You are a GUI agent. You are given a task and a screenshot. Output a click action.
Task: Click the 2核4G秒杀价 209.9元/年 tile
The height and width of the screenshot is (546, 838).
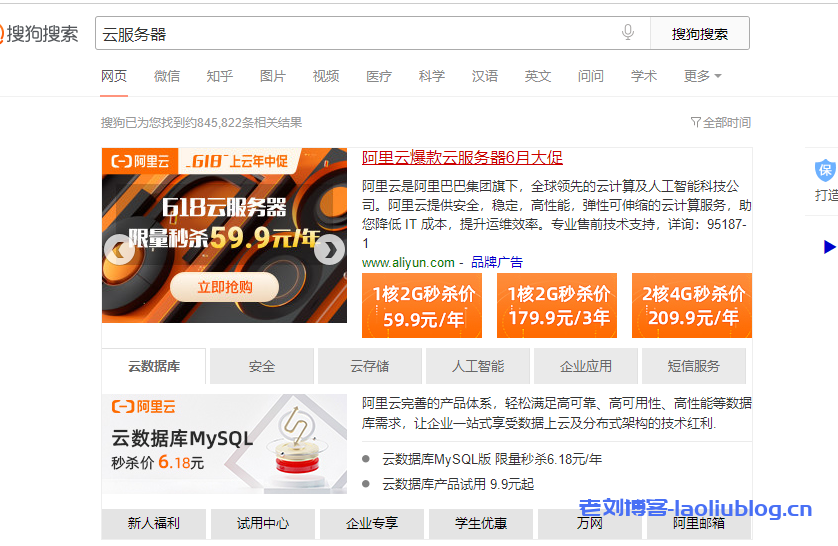coord(692,306)
